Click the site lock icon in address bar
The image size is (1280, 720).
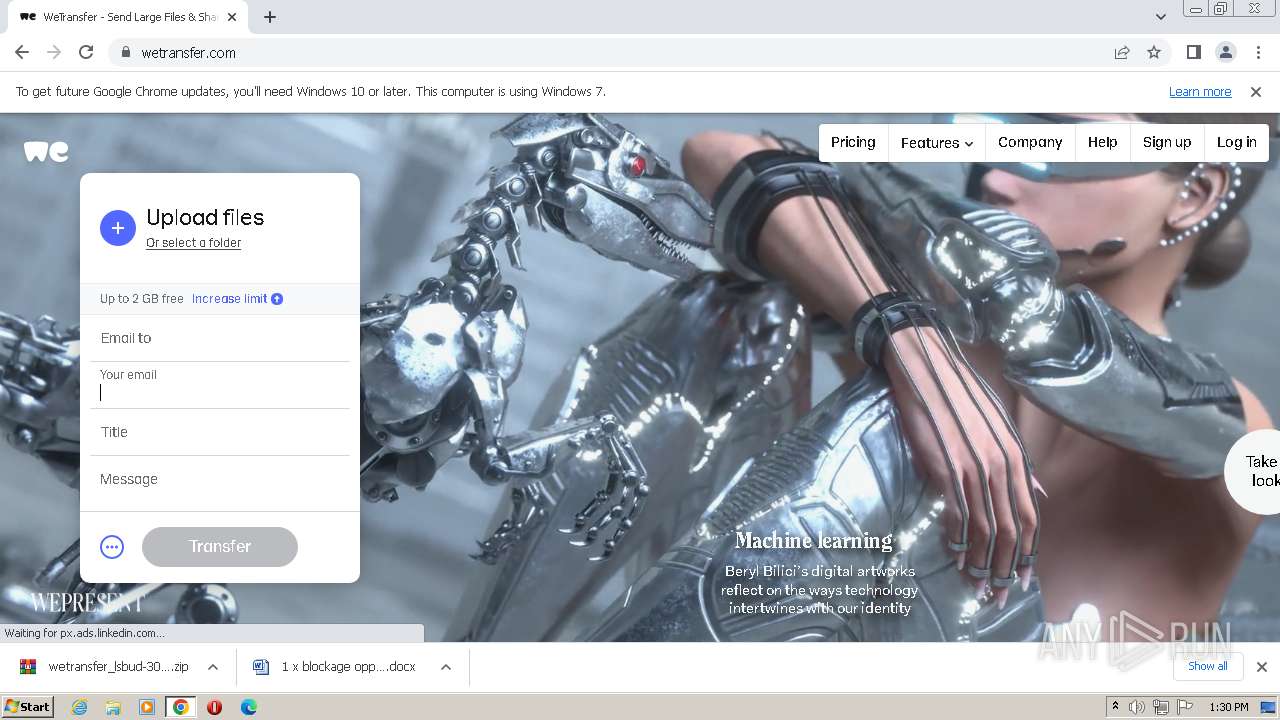click(126, 53)
